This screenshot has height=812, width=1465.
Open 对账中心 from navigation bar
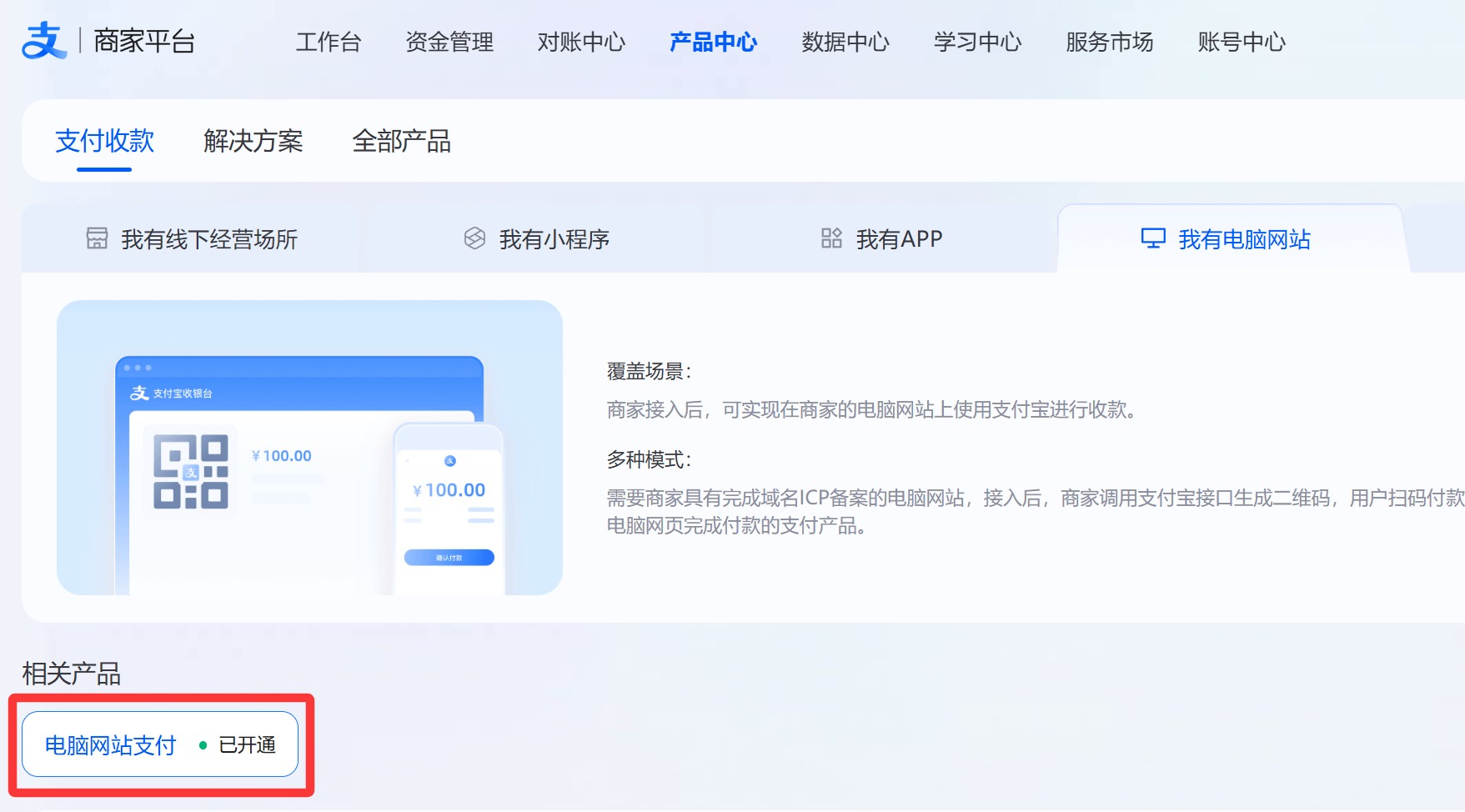[581, 42]
